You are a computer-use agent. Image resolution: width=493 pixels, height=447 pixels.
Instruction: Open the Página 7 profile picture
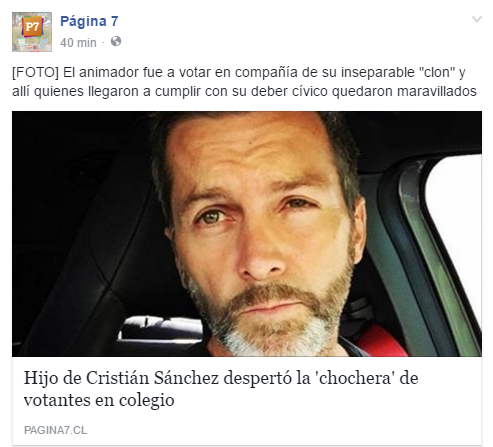(32, 32)
